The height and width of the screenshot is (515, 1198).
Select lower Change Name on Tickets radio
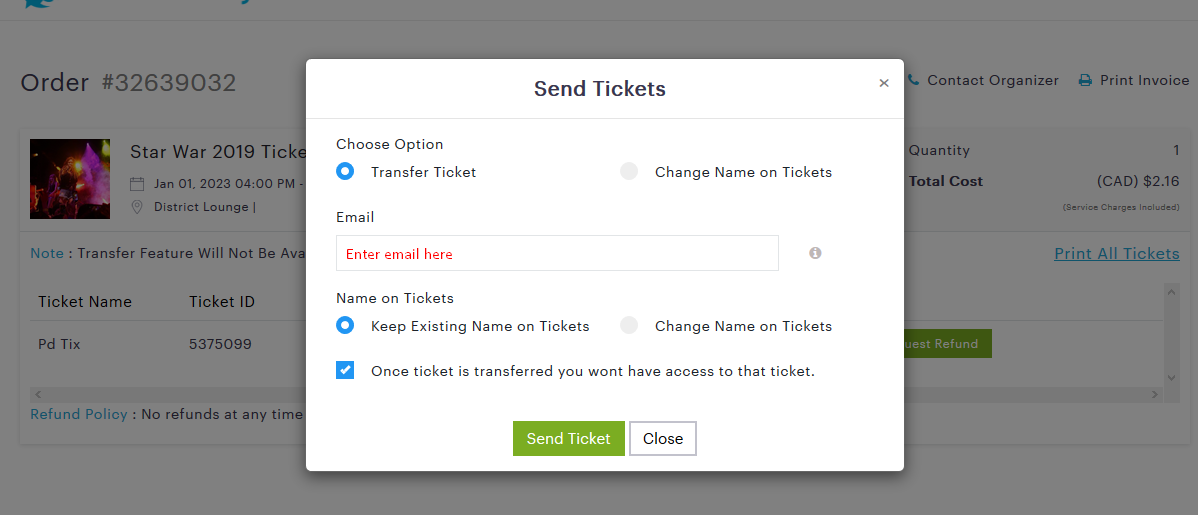(x=629, y=326)
